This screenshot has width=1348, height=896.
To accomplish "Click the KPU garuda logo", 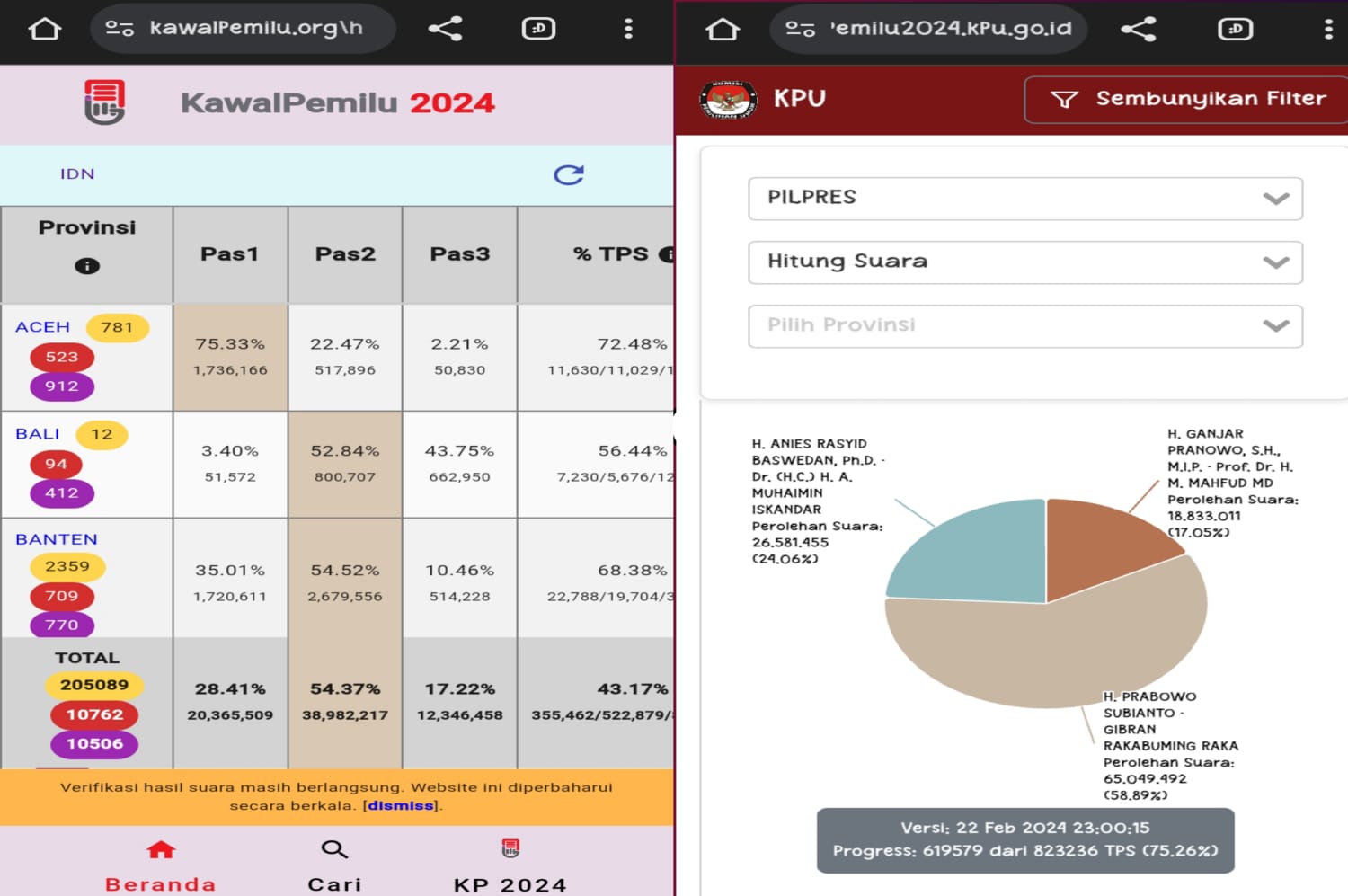I will (728, 99).
